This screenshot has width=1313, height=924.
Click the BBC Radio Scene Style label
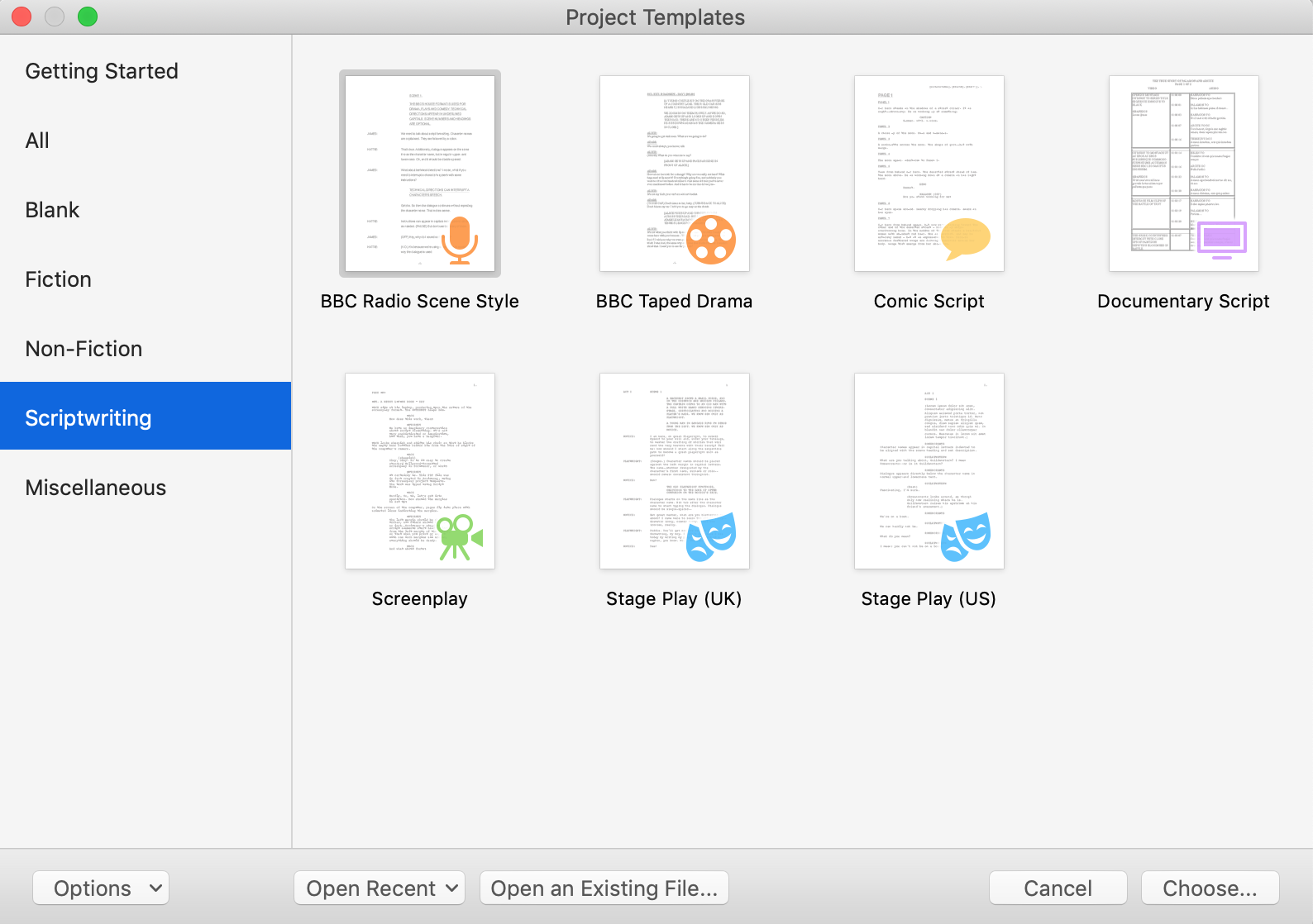click(x=420, y=302)
